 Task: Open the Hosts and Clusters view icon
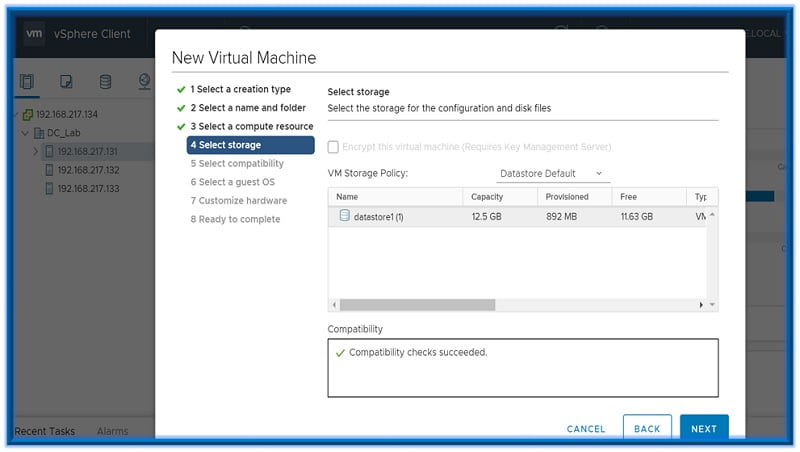pyautogui.click(x=27, y=81)
